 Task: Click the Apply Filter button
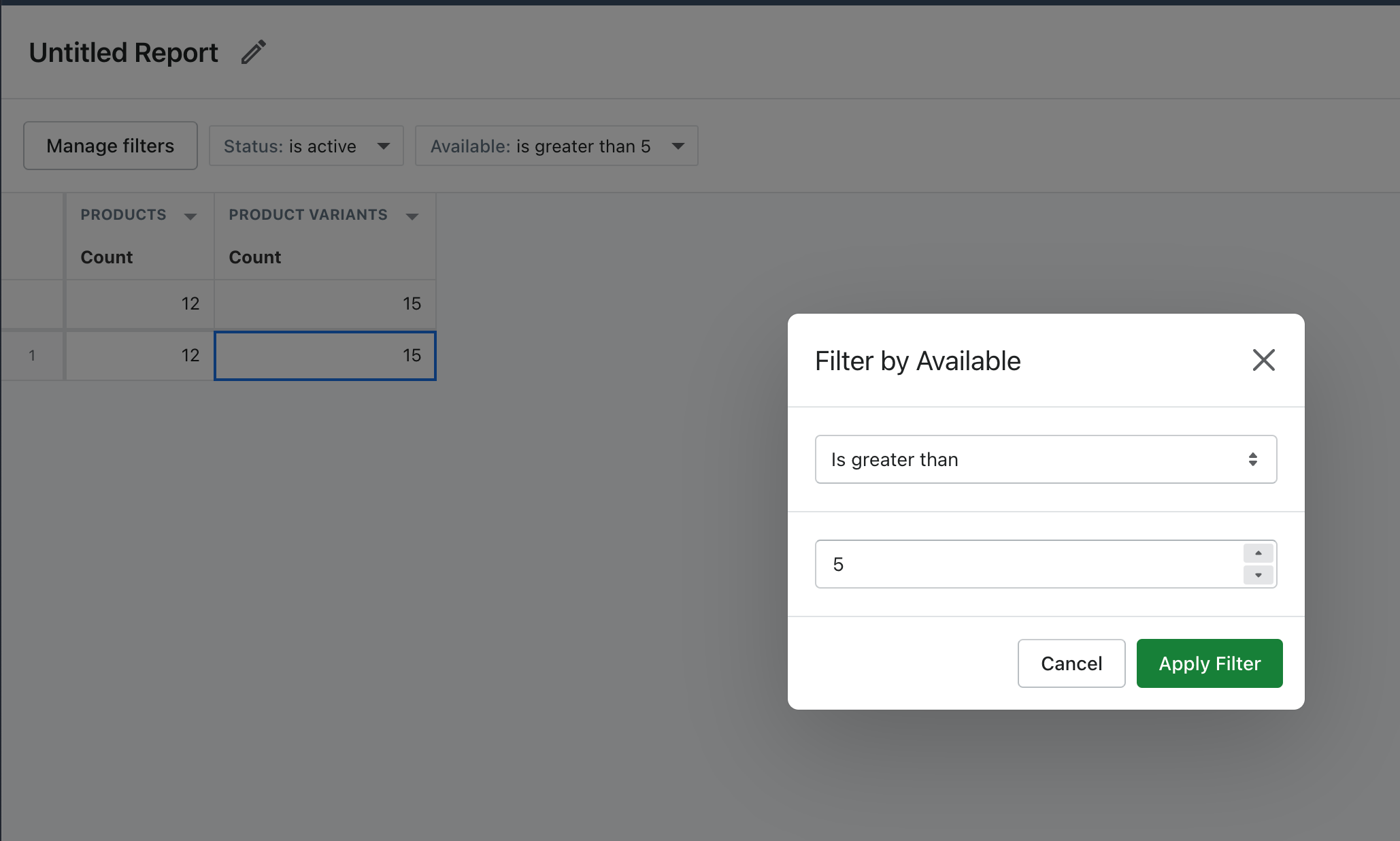click(1210, 663)
